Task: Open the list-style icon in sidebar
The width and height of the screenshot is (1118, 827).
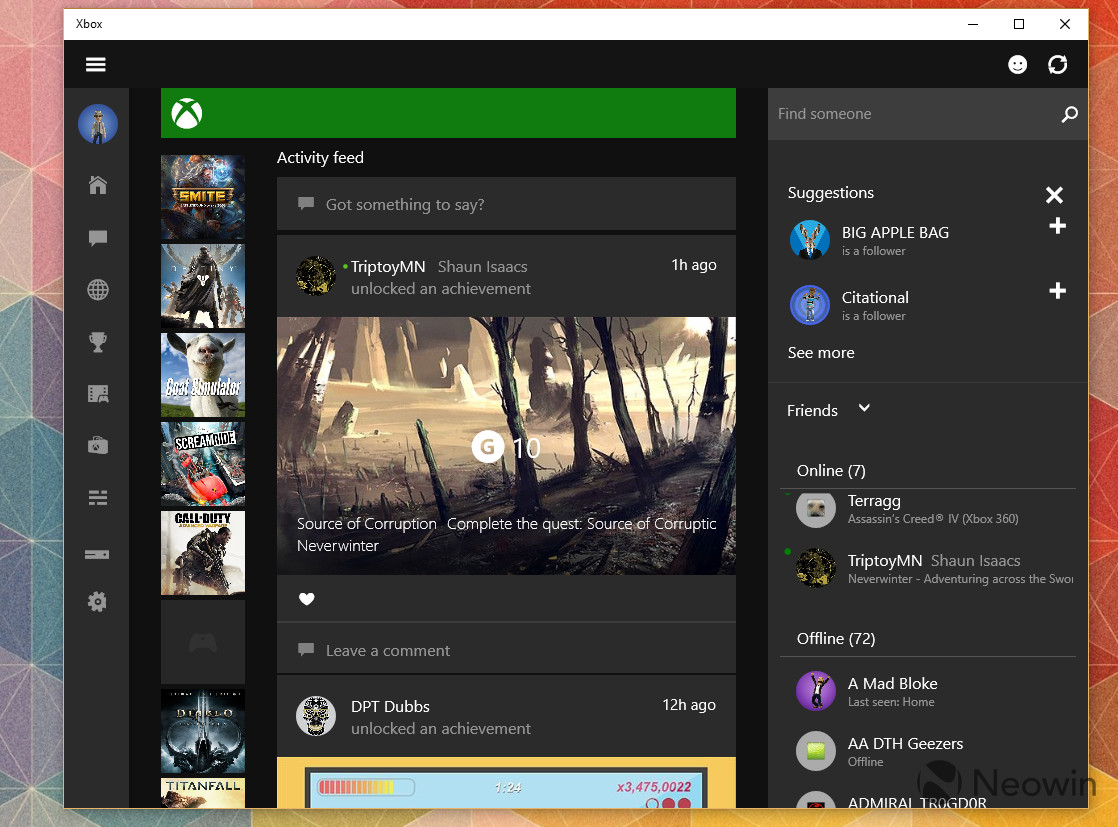Action: point(98,498)
